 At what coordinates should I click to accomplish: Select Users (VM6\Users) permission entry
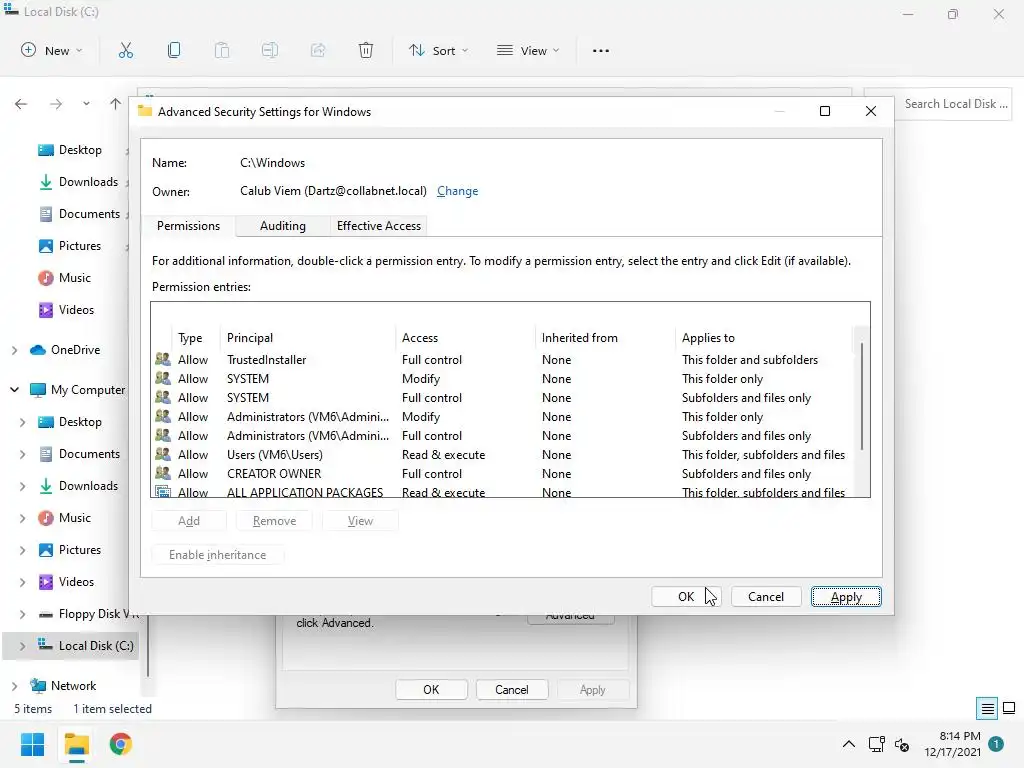[x=502, y=455]
